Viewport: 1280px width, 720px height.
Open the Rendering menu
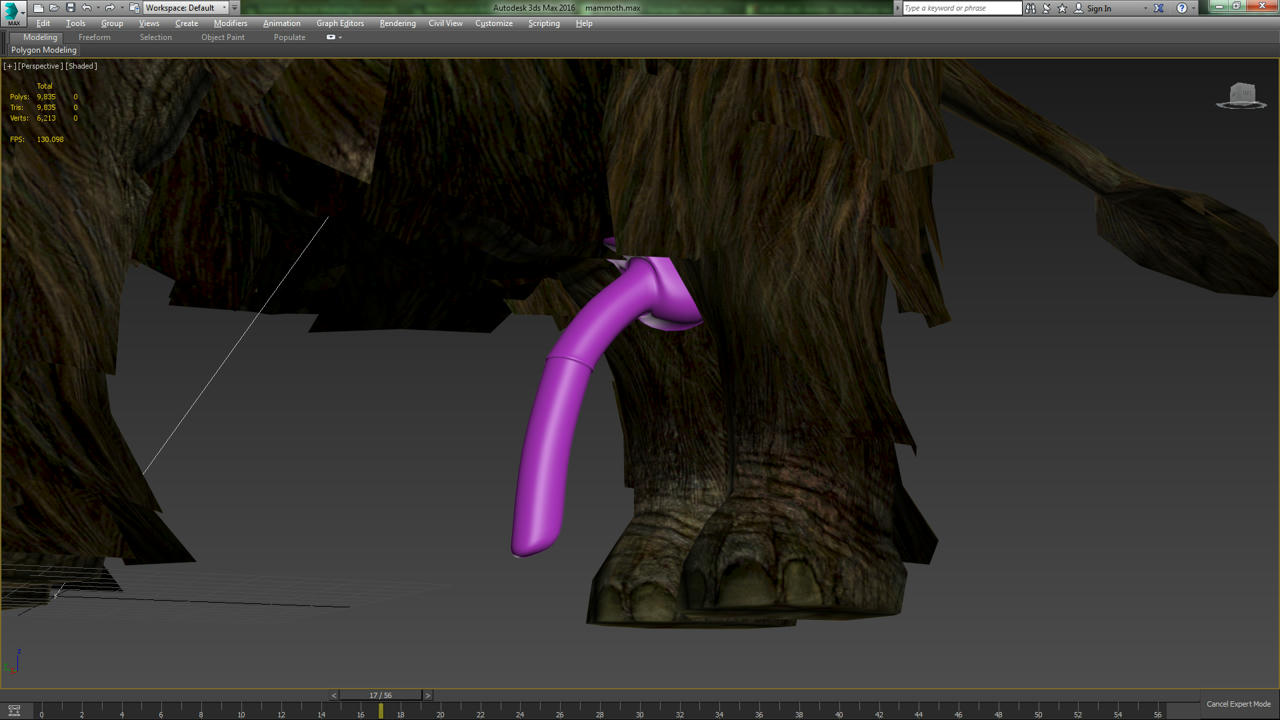point(398,23)
